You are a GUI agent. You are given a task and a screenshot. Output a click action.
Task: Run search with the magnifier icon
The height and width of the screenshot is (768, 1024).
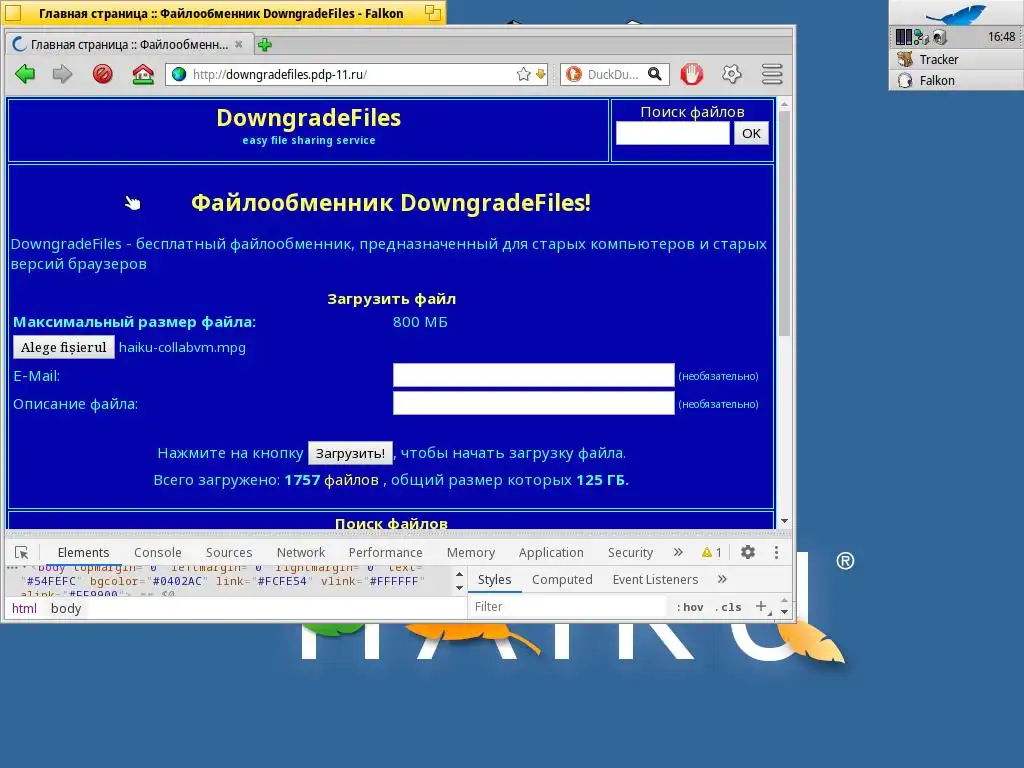[654, 74]
